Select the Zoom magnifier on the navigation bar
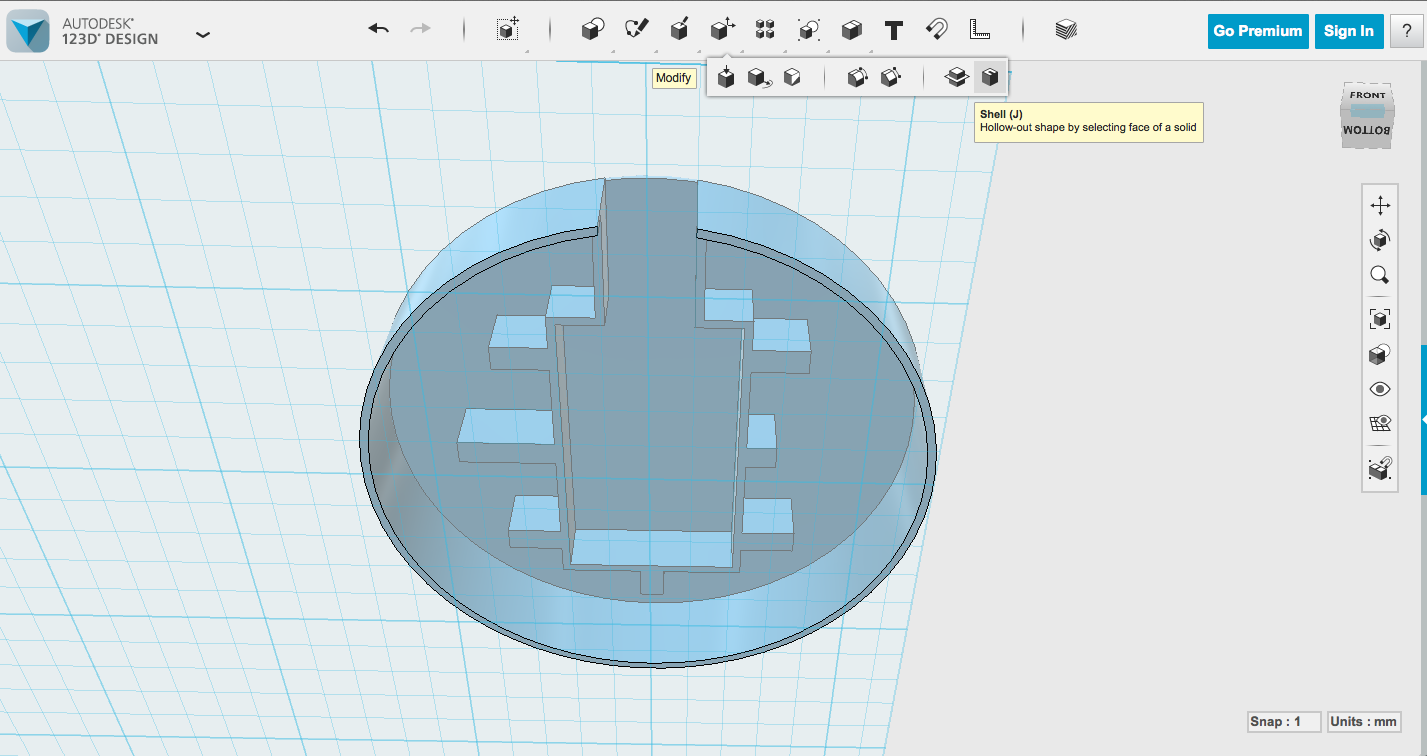The width and height of the screenshot is (1427, 756). point(1379,275)
